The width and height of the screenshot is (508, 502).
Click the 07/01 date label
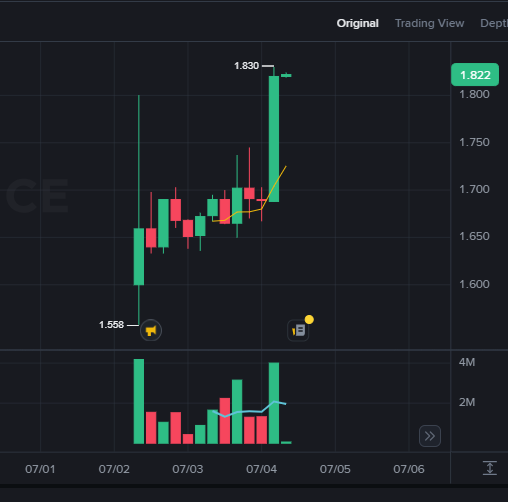tap(40, 469)
